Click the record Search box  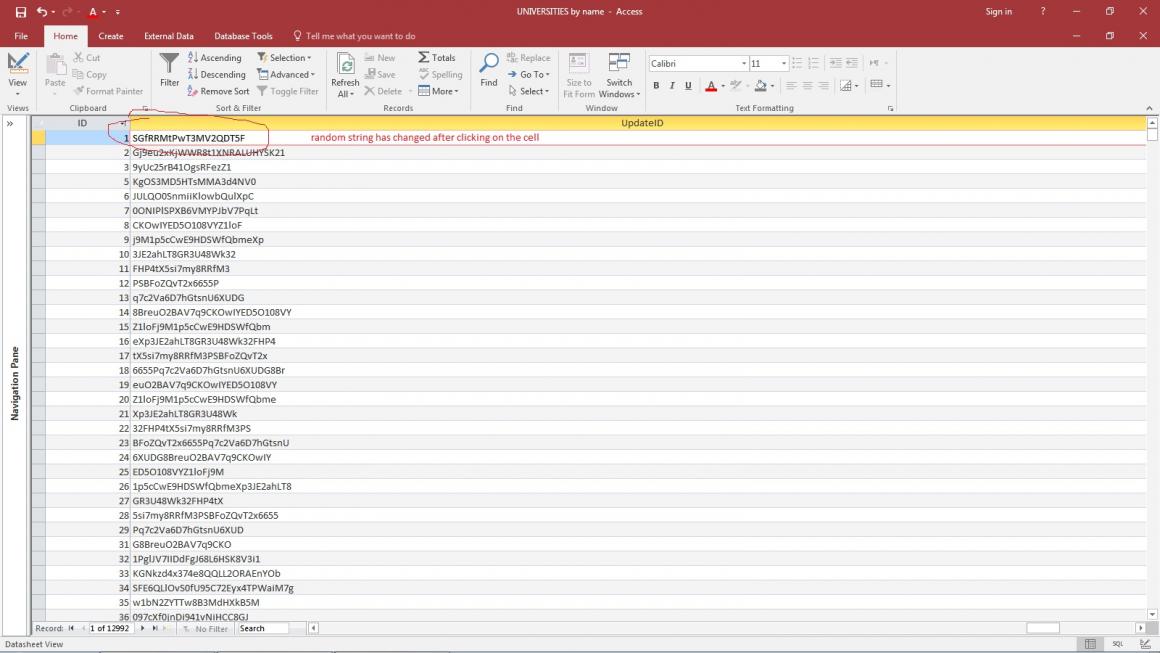(263, 629)
